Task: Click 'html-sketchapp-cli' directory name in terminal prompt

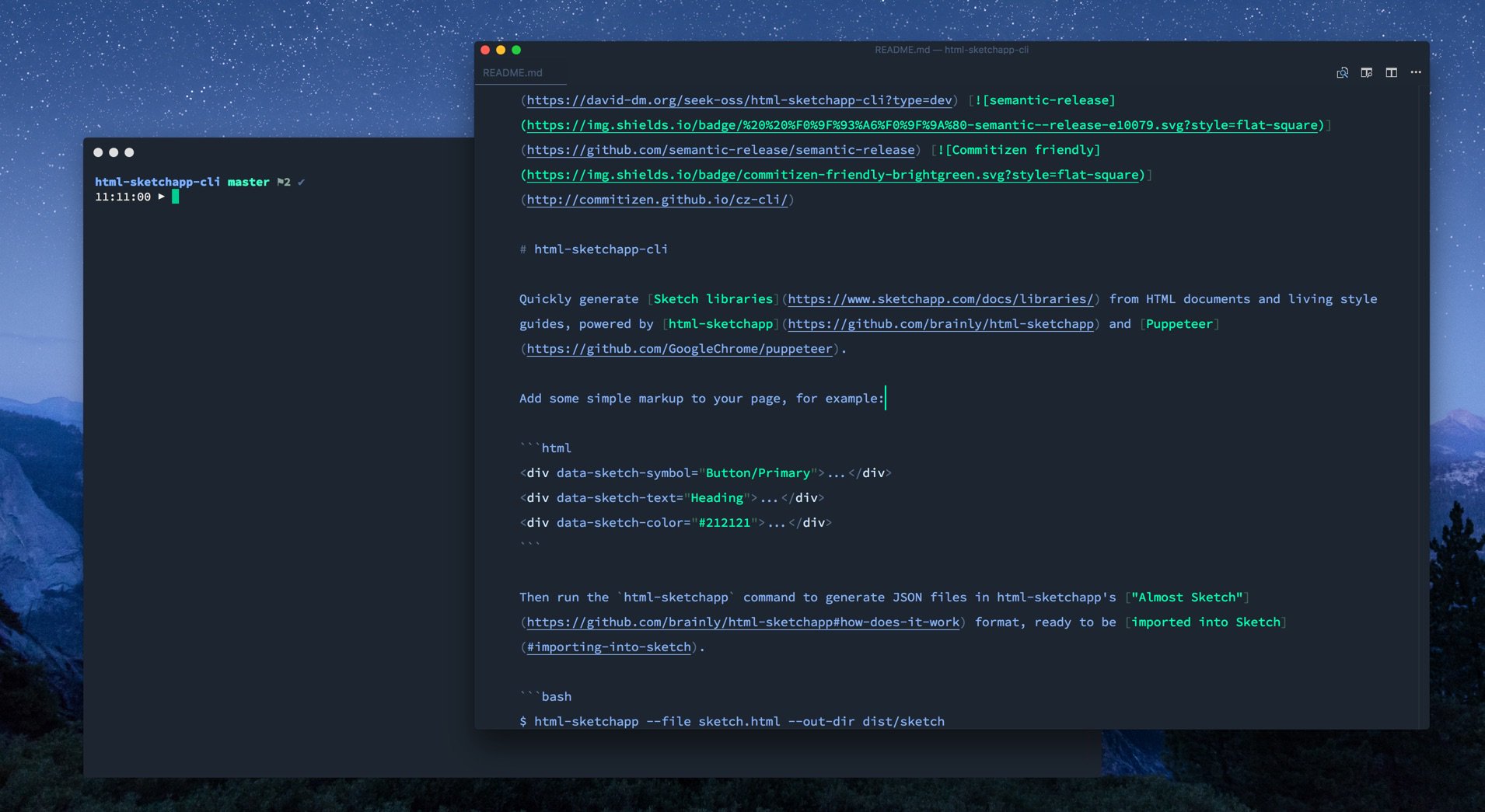Action: [158, 182]
